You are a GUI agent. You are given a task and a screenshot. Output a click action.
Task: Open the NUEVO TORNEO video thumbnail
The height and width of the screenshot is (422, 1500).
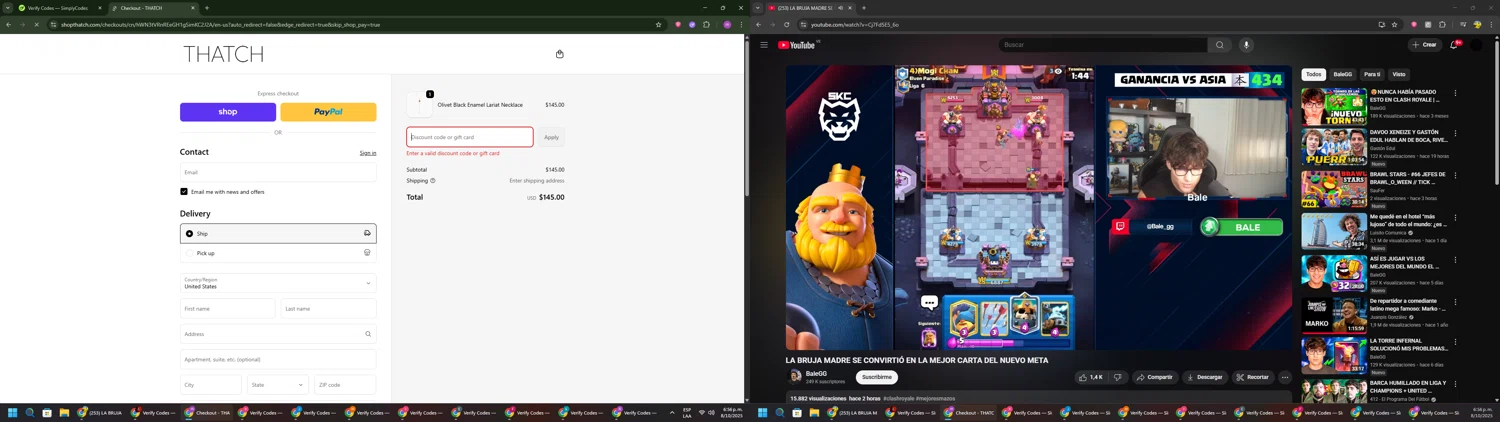click(x=1334, y=105)
